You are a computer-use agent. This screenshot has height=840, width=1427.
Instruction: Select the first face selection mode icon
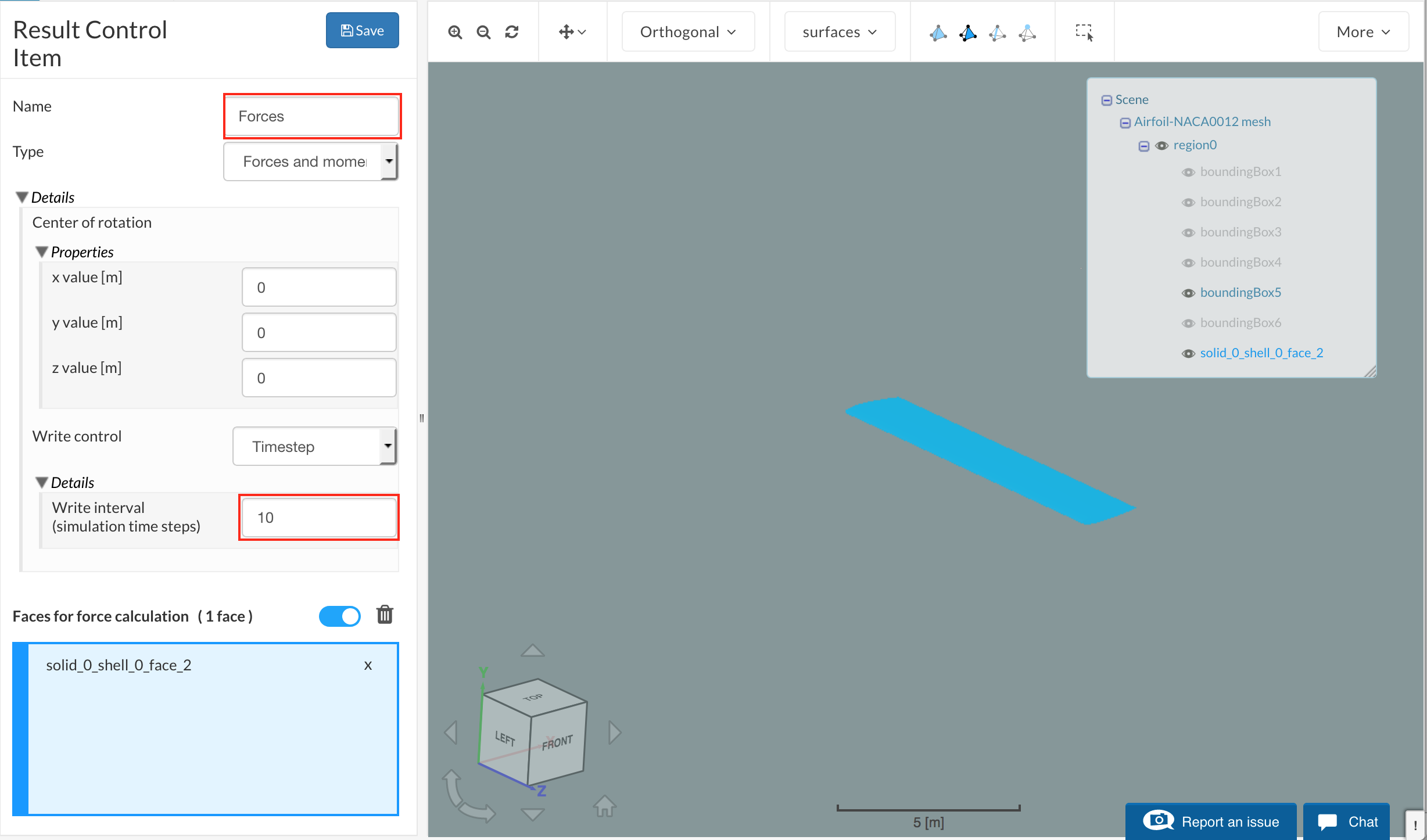[x=938, y=33]
